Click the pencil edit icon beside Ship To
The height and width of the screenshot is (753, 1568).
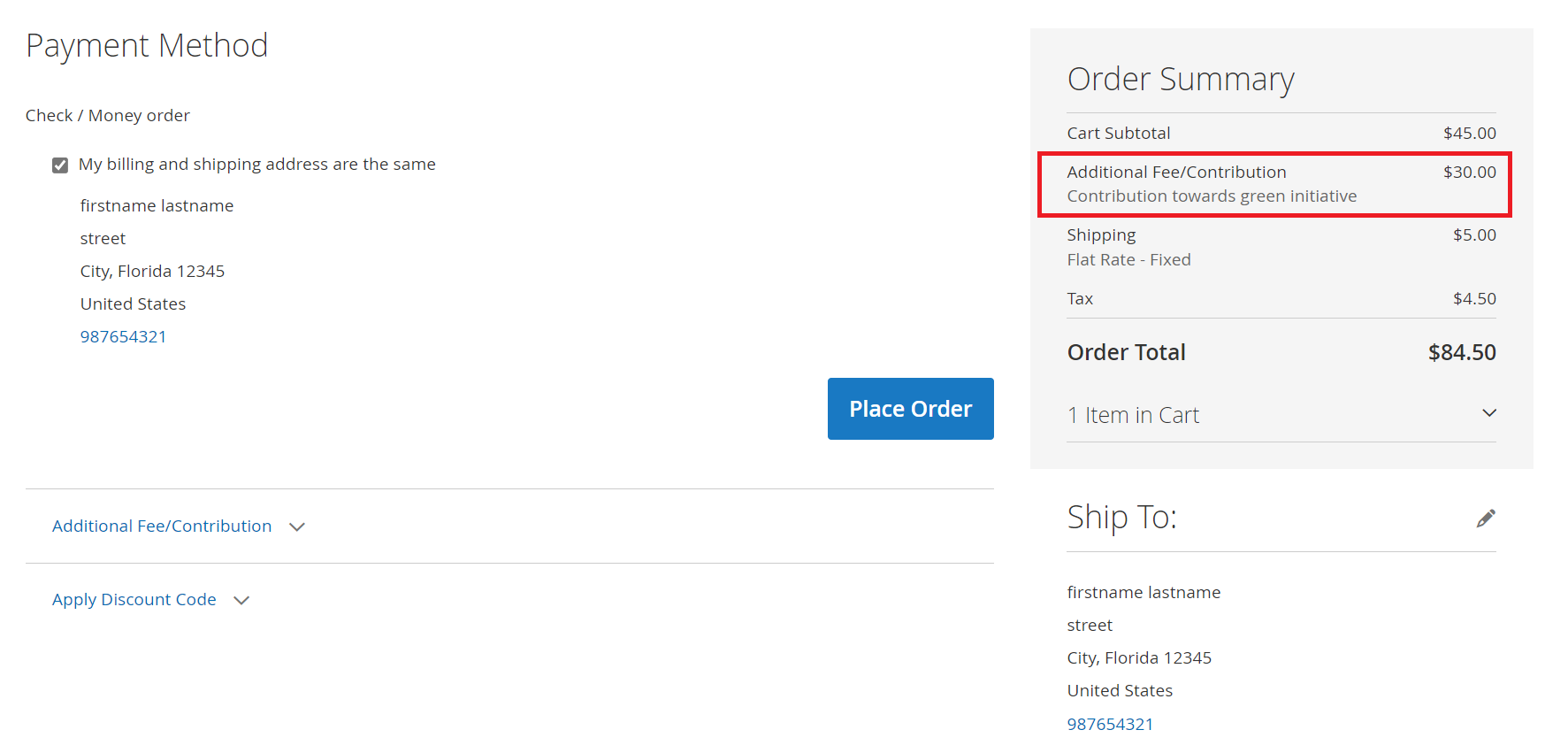click(x=1486, y=519)
